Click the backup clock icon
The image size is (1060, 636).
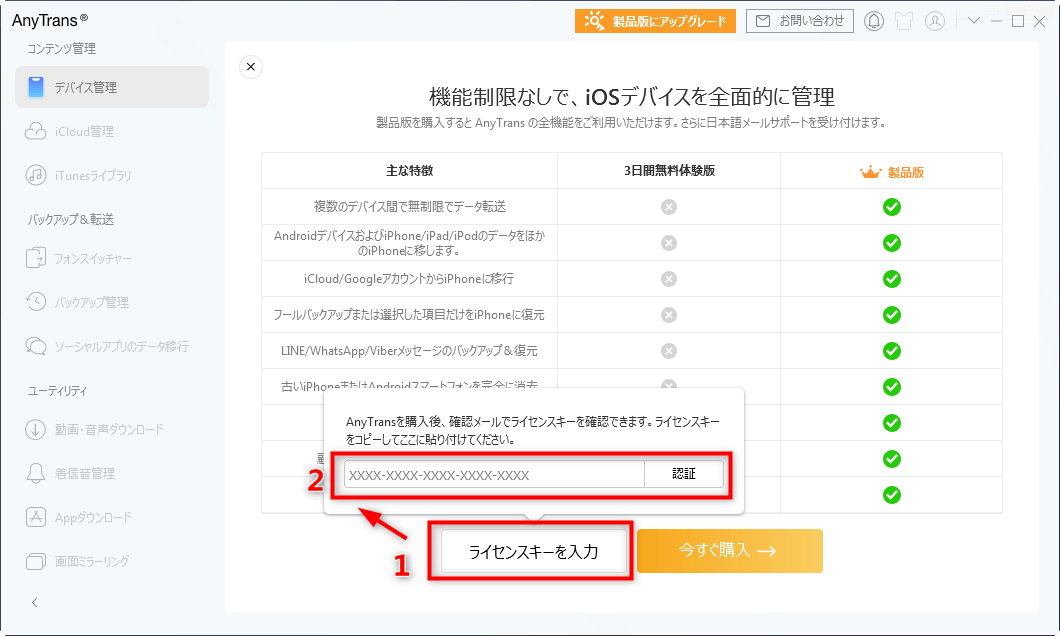(35, 301)
